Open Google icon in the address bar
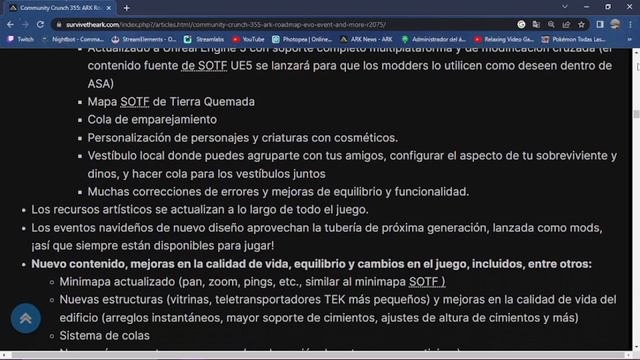The height and width of the screenshot is (360, 640). 521,24
